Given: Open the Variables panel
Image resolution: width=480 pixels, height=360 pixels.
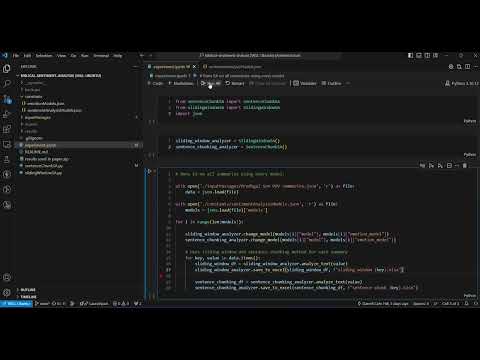Looking at the screenshot, I should [x=305, y=83].
